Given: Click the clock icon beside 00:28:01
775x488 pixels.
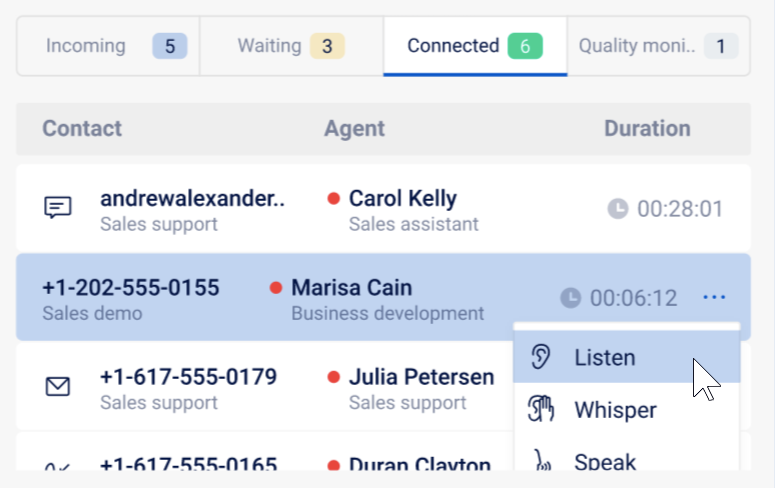Looking at the screenshot, I should 617,209.
